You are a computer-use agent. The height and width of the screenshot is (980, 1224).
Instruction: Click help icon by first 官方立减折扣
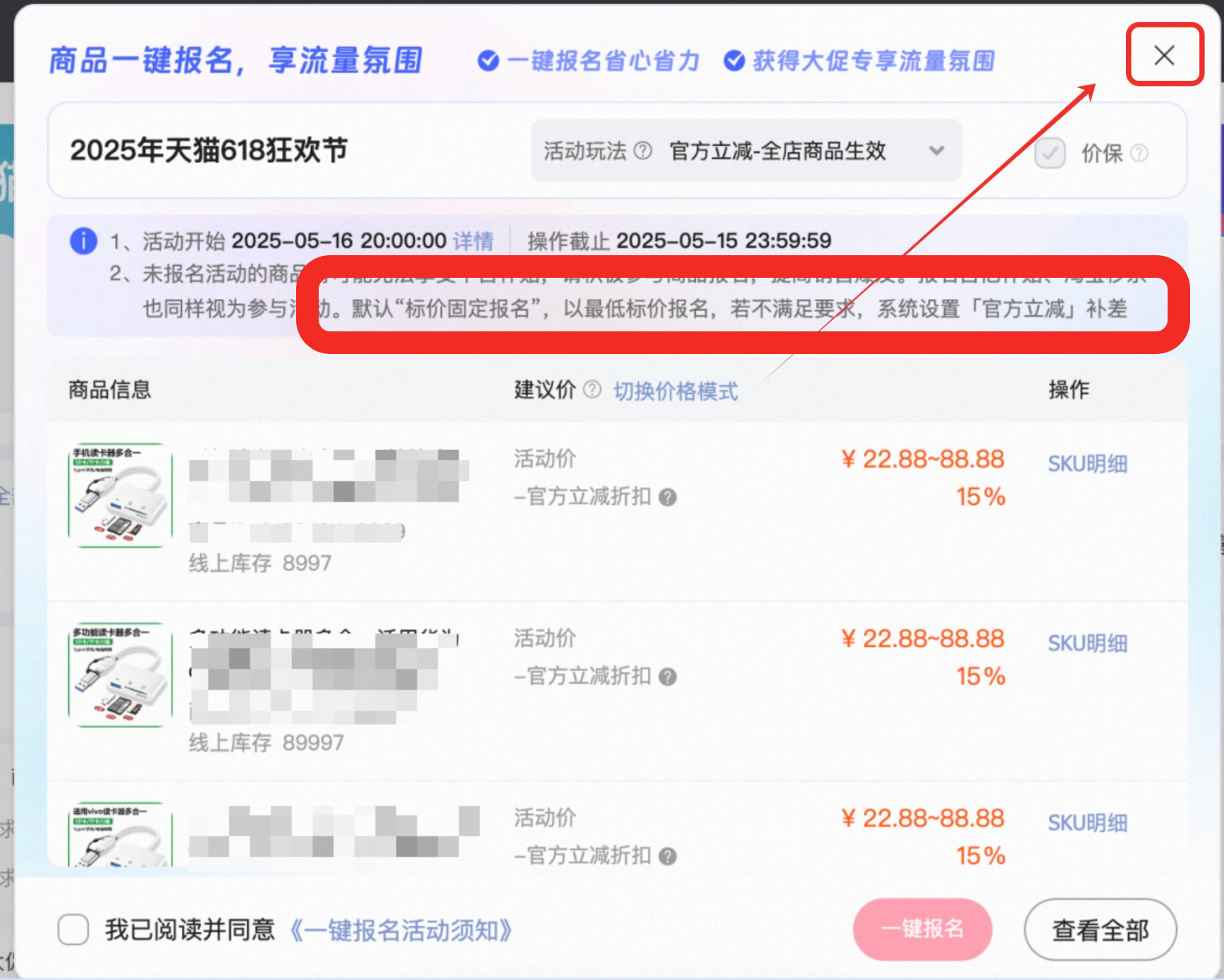[667, 498]
